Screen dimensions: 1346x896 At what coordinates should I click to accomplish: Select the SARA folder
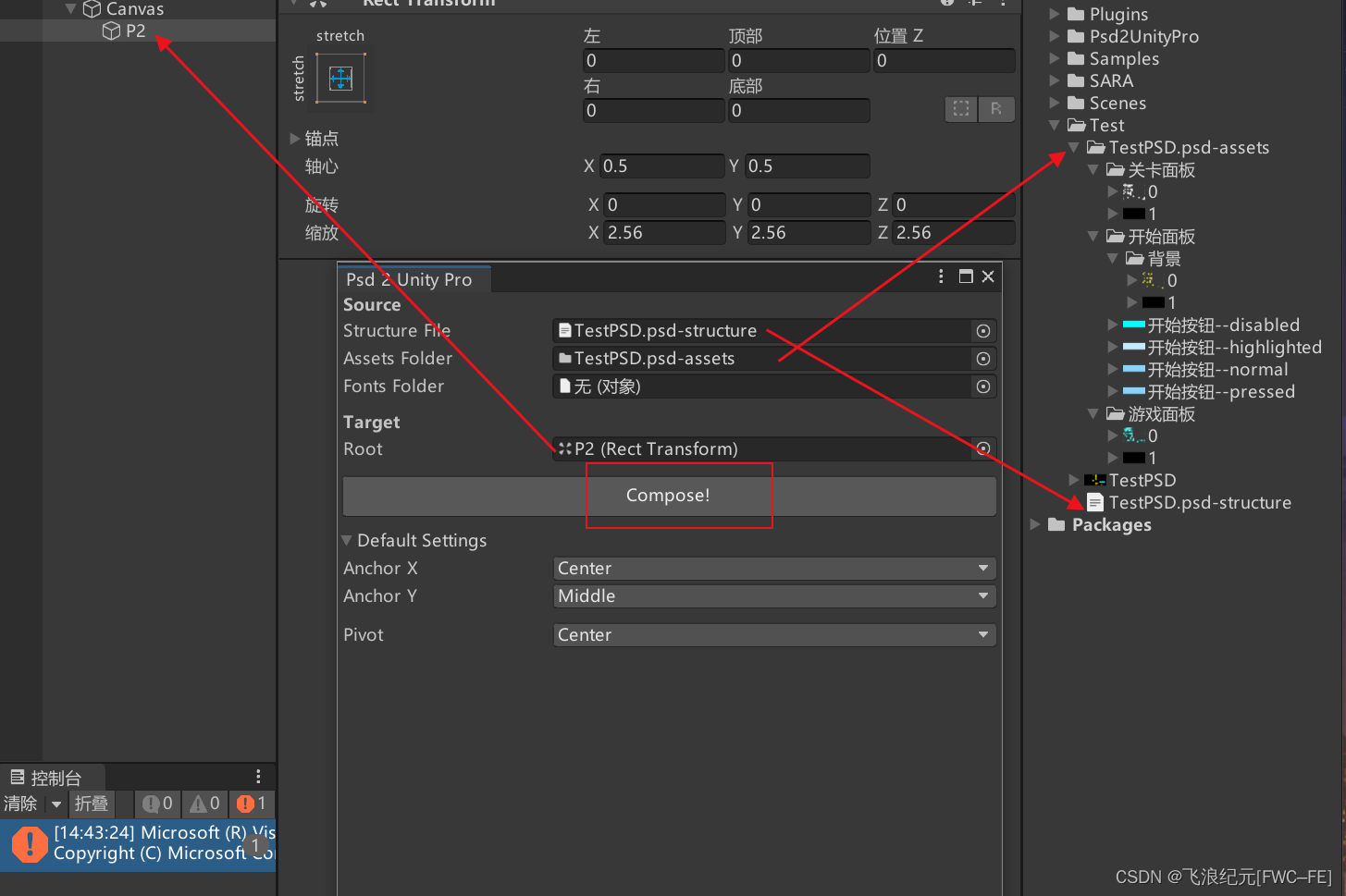coord(1110,81)
